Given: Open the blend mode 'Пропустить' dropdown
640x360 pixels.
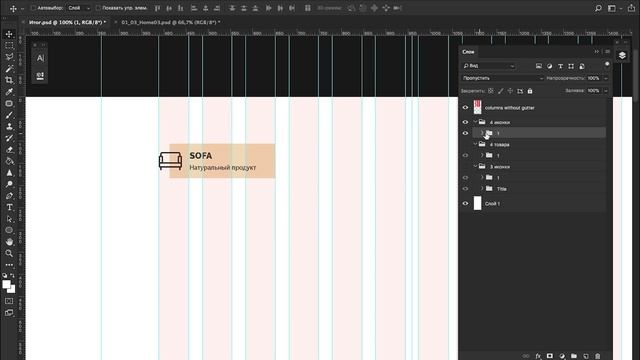Looking at the screenshot, I should click(502, 78).
